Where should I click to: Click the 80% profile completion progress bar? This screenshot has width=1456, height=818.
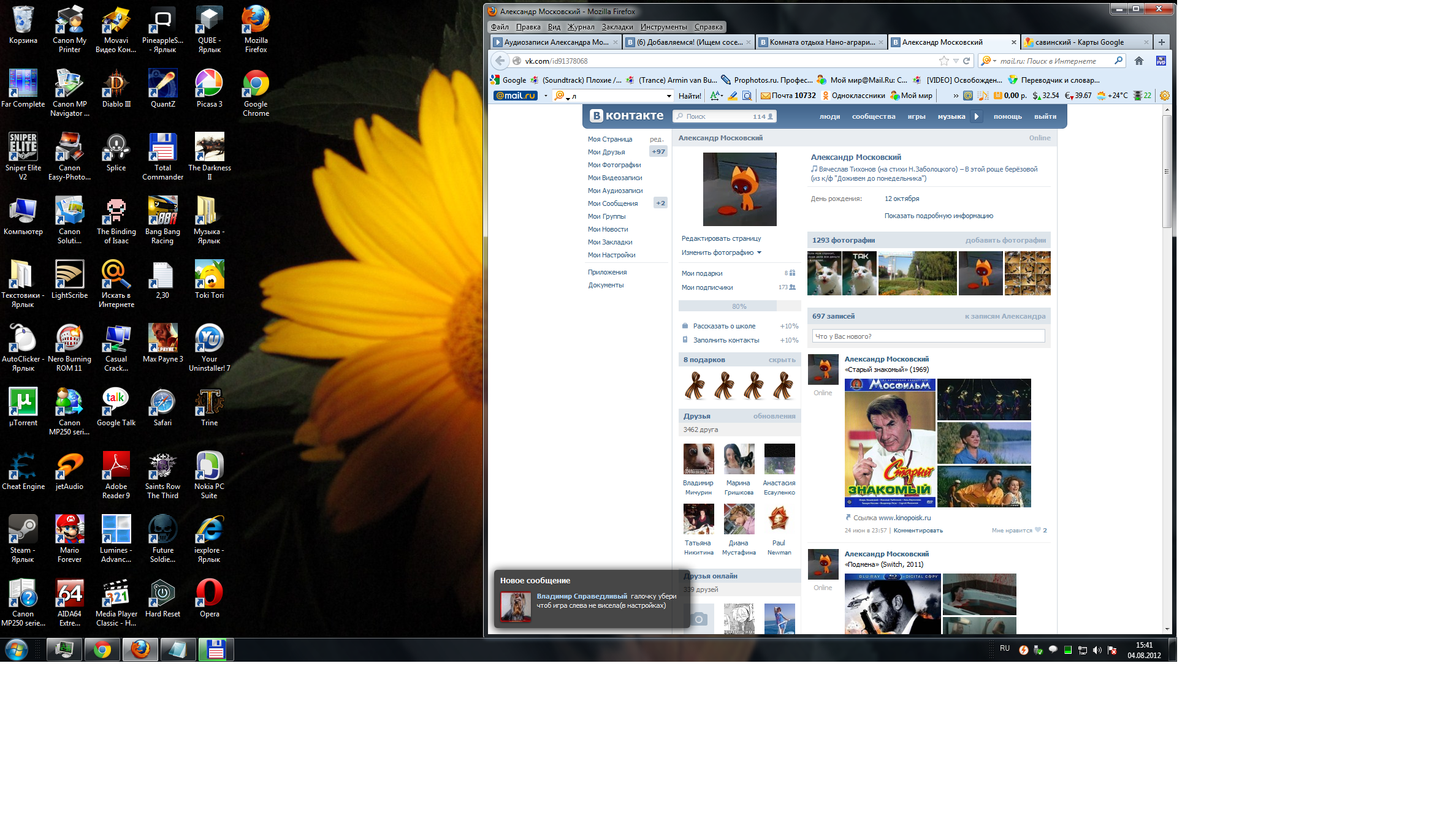tap(739, 306)
